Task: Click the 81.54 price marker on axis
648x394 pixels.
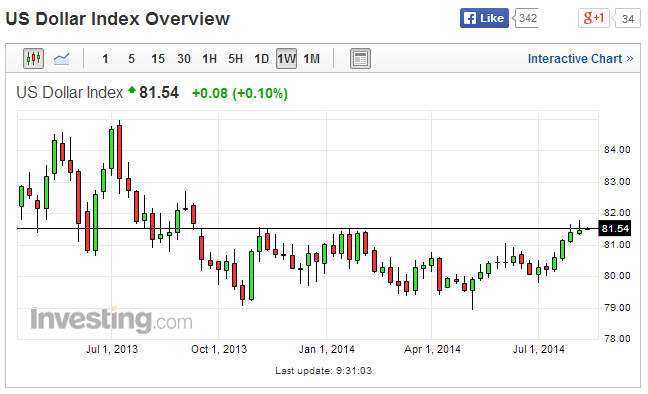Action: (615, 229)
